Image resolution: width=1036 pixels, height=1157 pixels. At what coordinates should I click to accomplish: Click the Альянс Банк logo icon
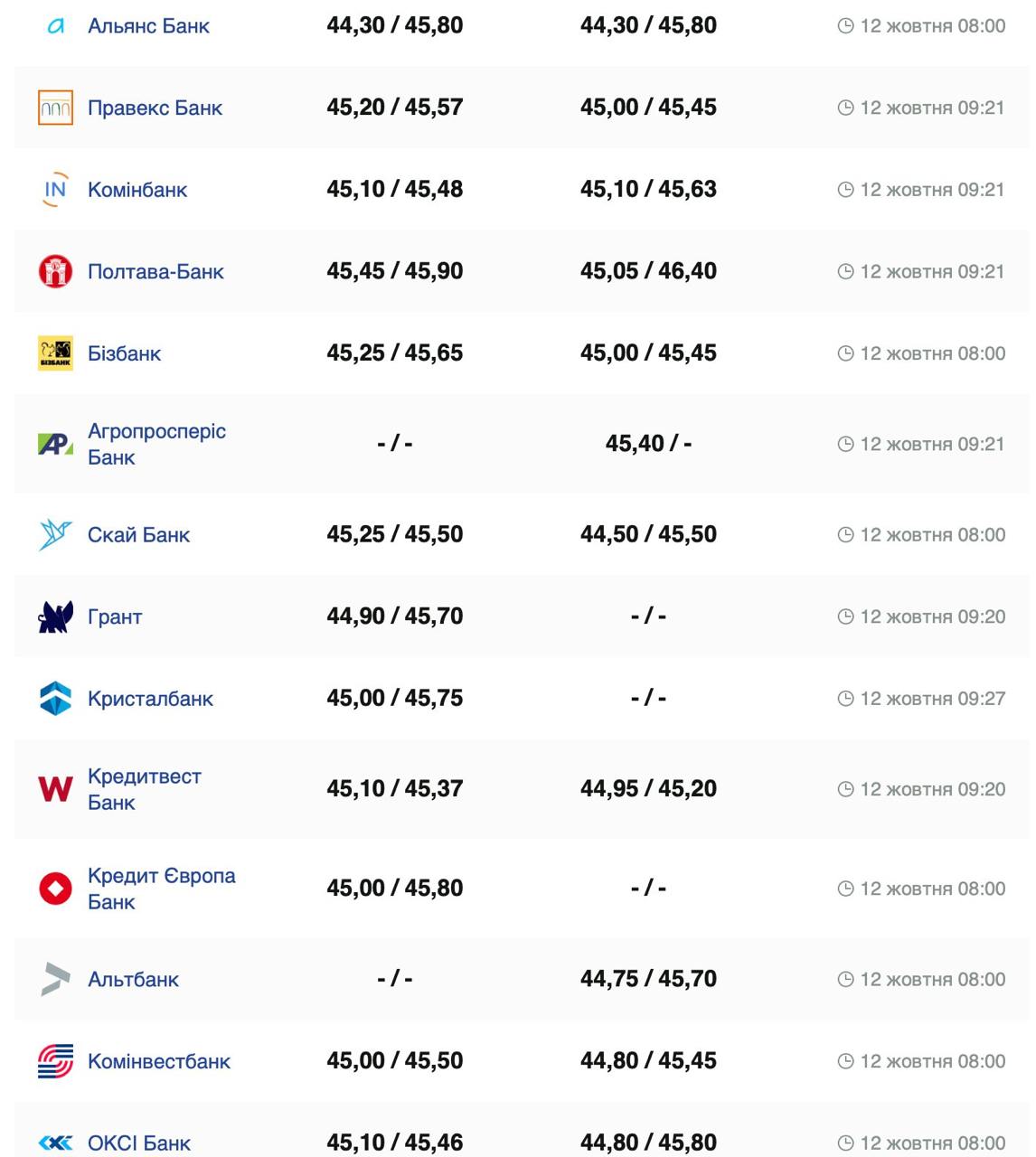click(x=55, y=26)
